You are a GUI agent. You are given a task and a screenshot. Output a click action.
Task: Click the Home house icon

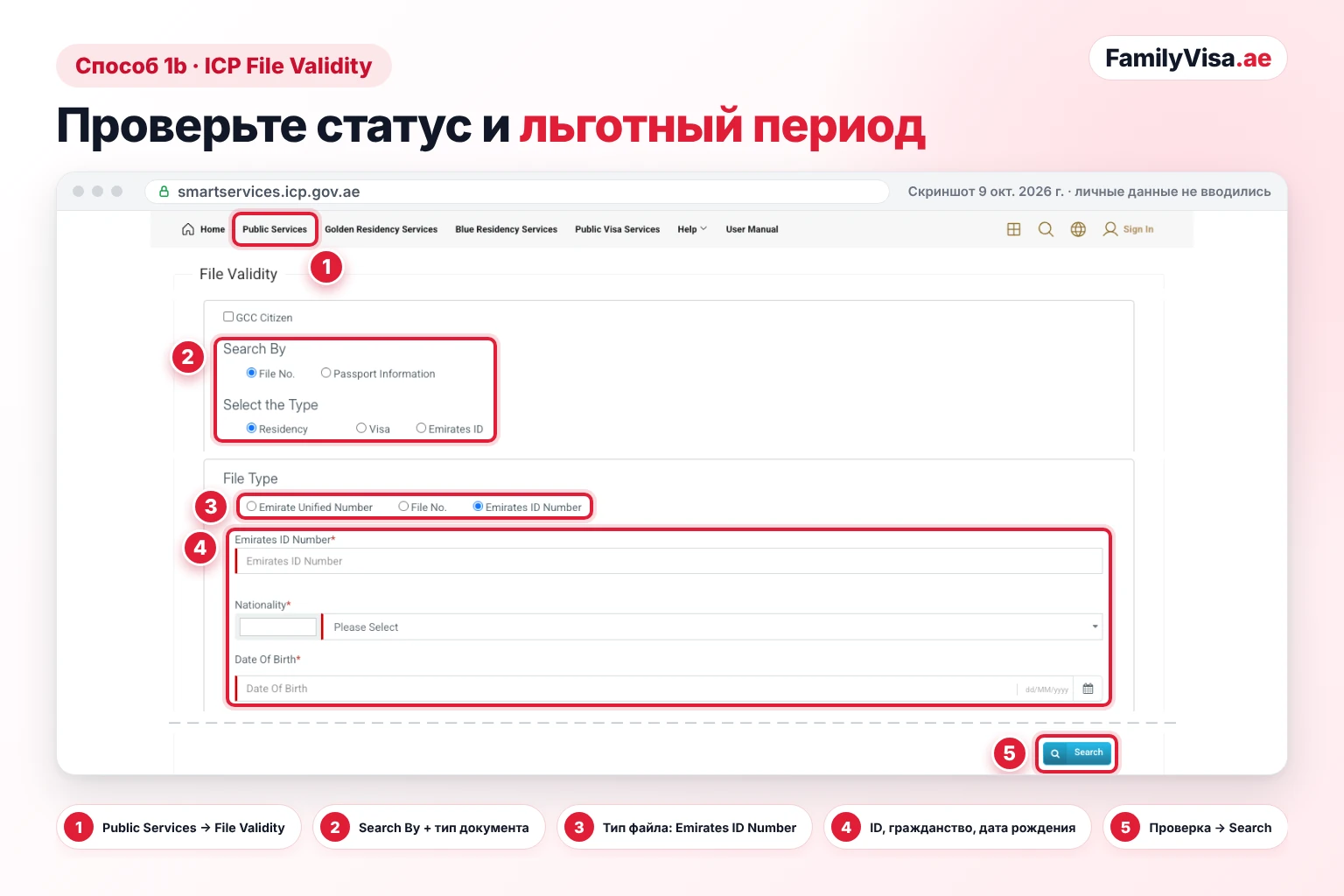[x=188, y=229]
